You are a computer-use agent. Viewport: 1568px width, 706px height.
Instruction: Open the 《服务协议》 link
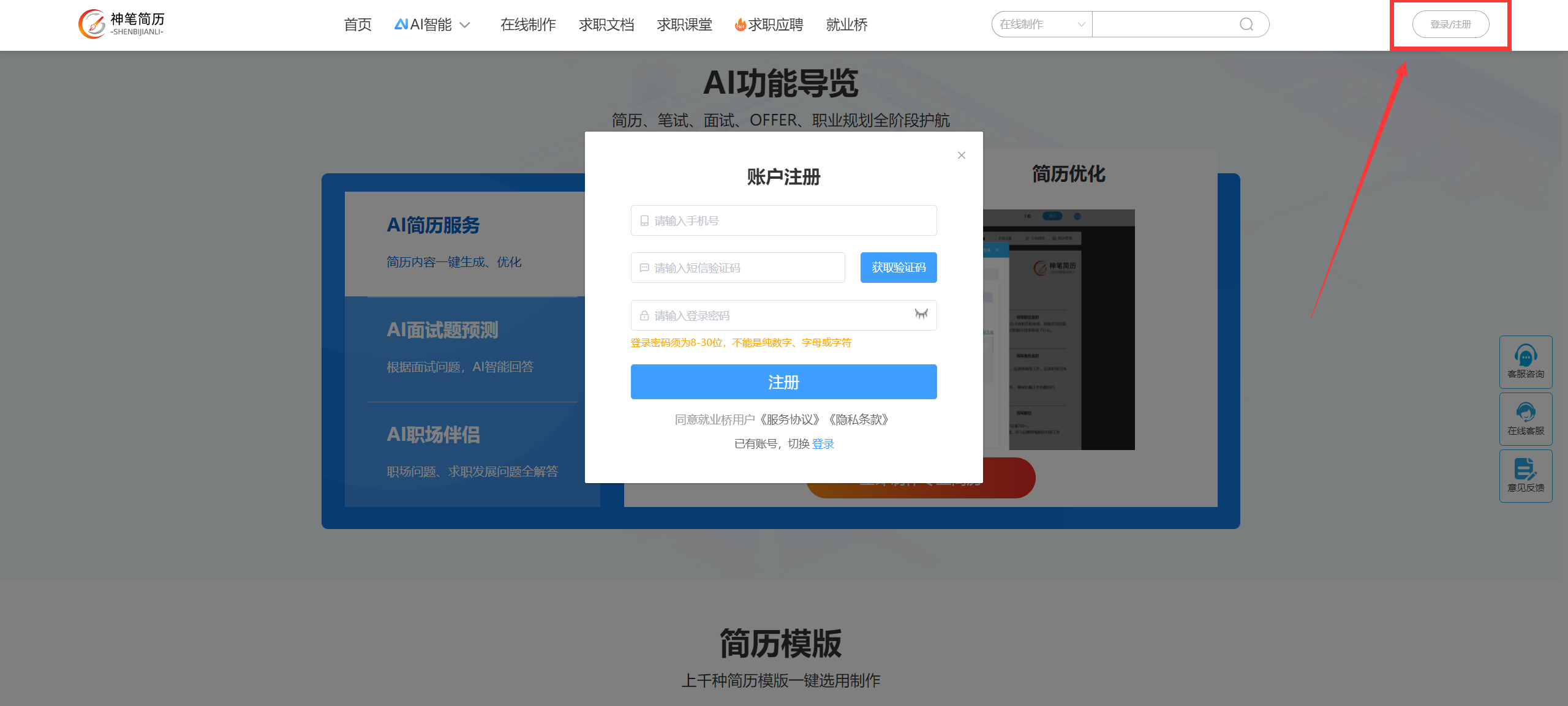click(790, 419)
